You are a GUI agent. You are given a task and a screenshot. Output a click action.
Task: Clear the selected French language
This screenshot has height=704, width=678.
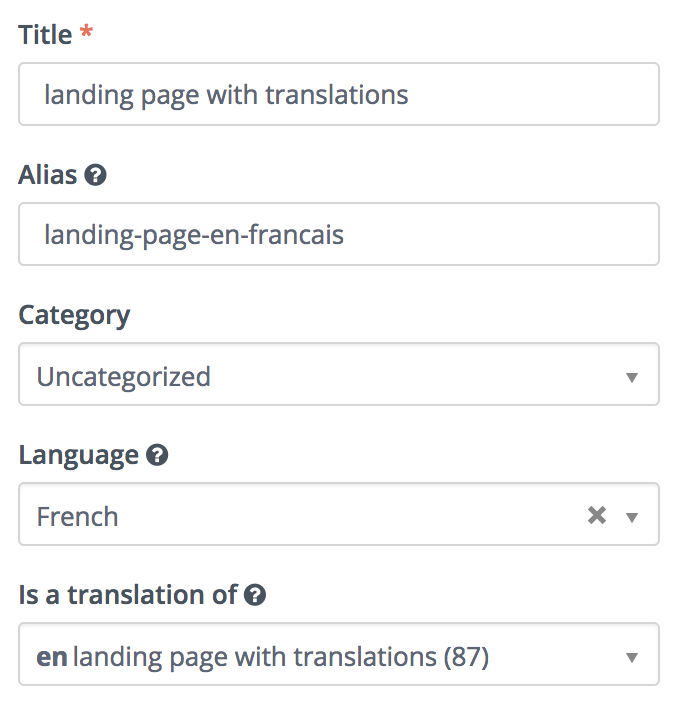pos(597,515)
